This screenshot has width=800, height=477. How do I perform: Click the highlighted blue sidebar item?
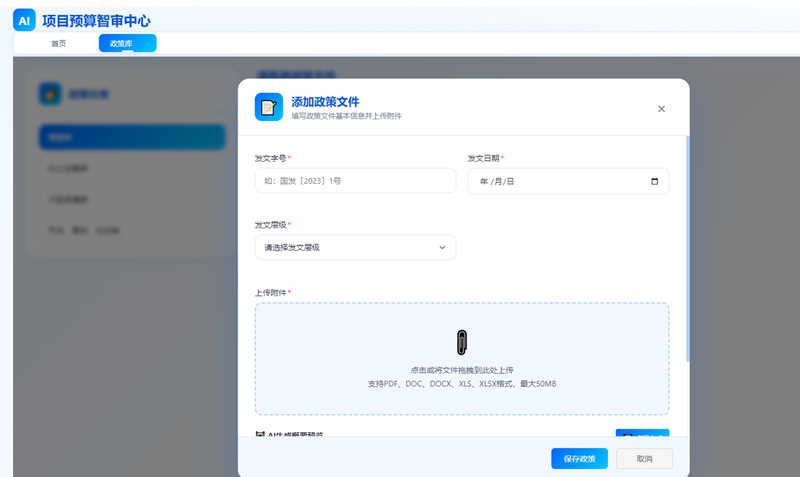point(132,137)
